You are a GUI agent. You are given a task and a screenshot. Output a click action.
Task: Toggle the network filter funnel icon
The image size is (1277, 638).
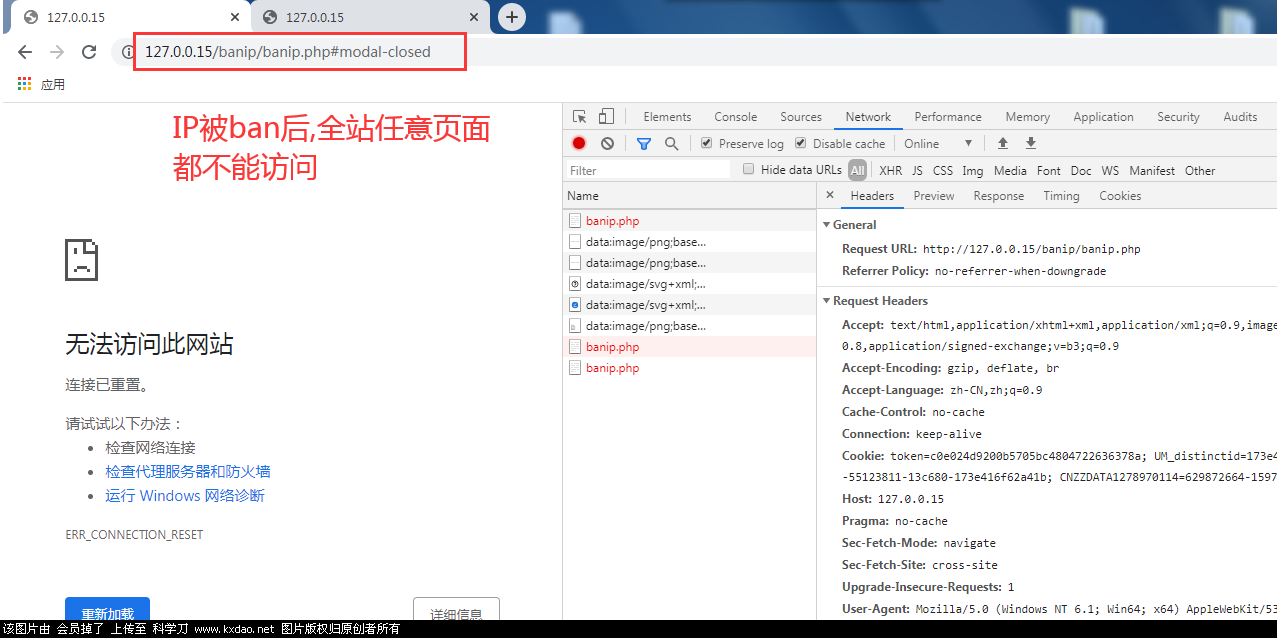[x=644, y=143]
